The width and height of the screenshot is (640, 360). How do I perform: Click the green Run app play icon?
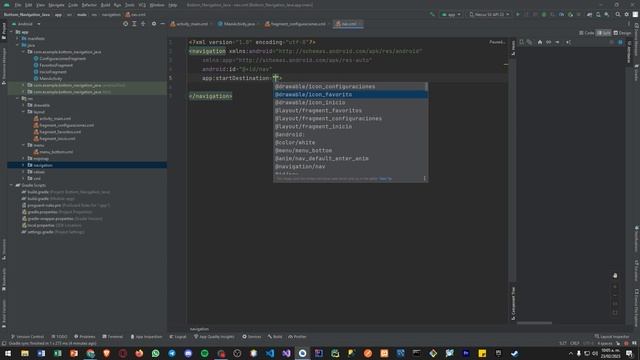pos(518,14)
